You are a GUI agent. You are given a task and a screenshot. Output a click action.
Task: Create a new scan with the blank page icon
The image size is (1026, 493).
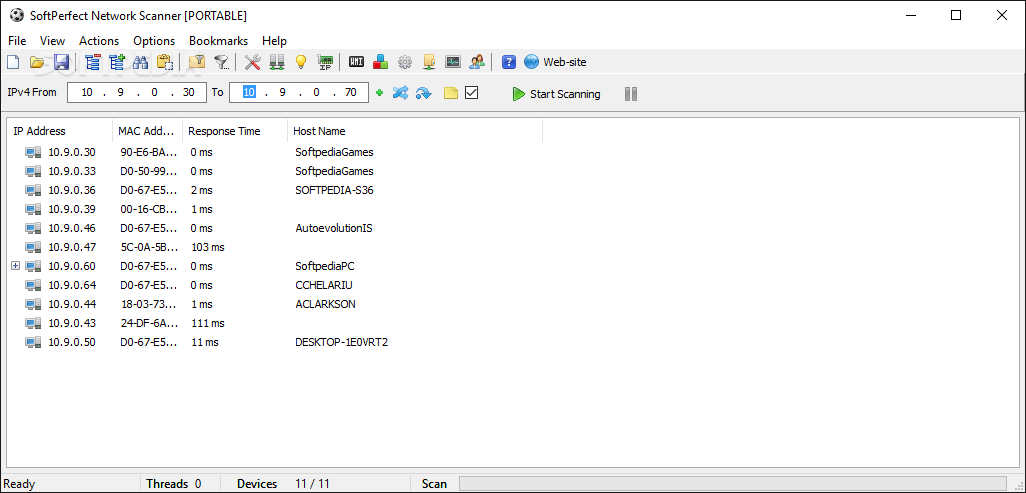[x=13, y=62]
